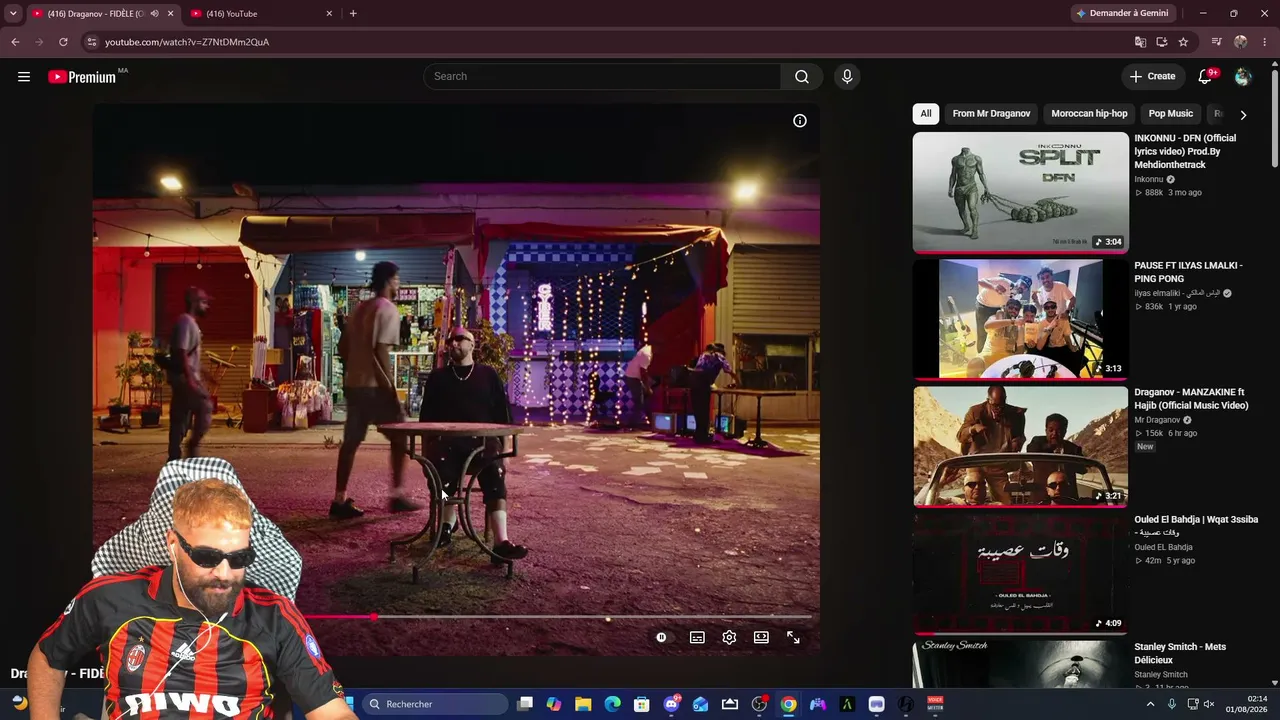Switch player to theater mode
Screen dimensions: 1280x720
[761, 637]
